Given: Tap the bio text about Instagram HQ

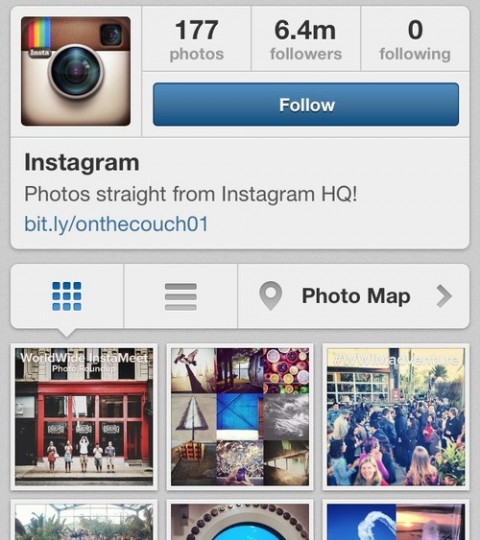Looking at the screenshot, I should click(x=191, y=194).
